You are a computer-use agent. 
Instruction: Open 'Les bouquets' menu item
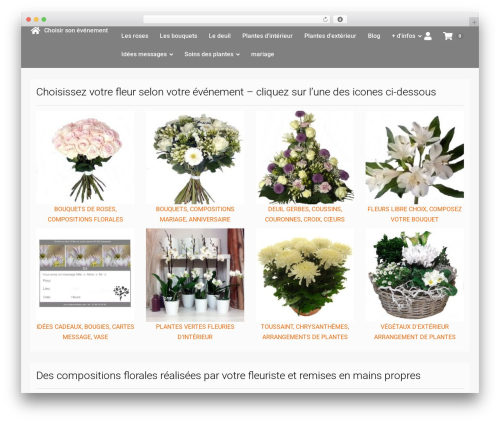tap(178, 36)
